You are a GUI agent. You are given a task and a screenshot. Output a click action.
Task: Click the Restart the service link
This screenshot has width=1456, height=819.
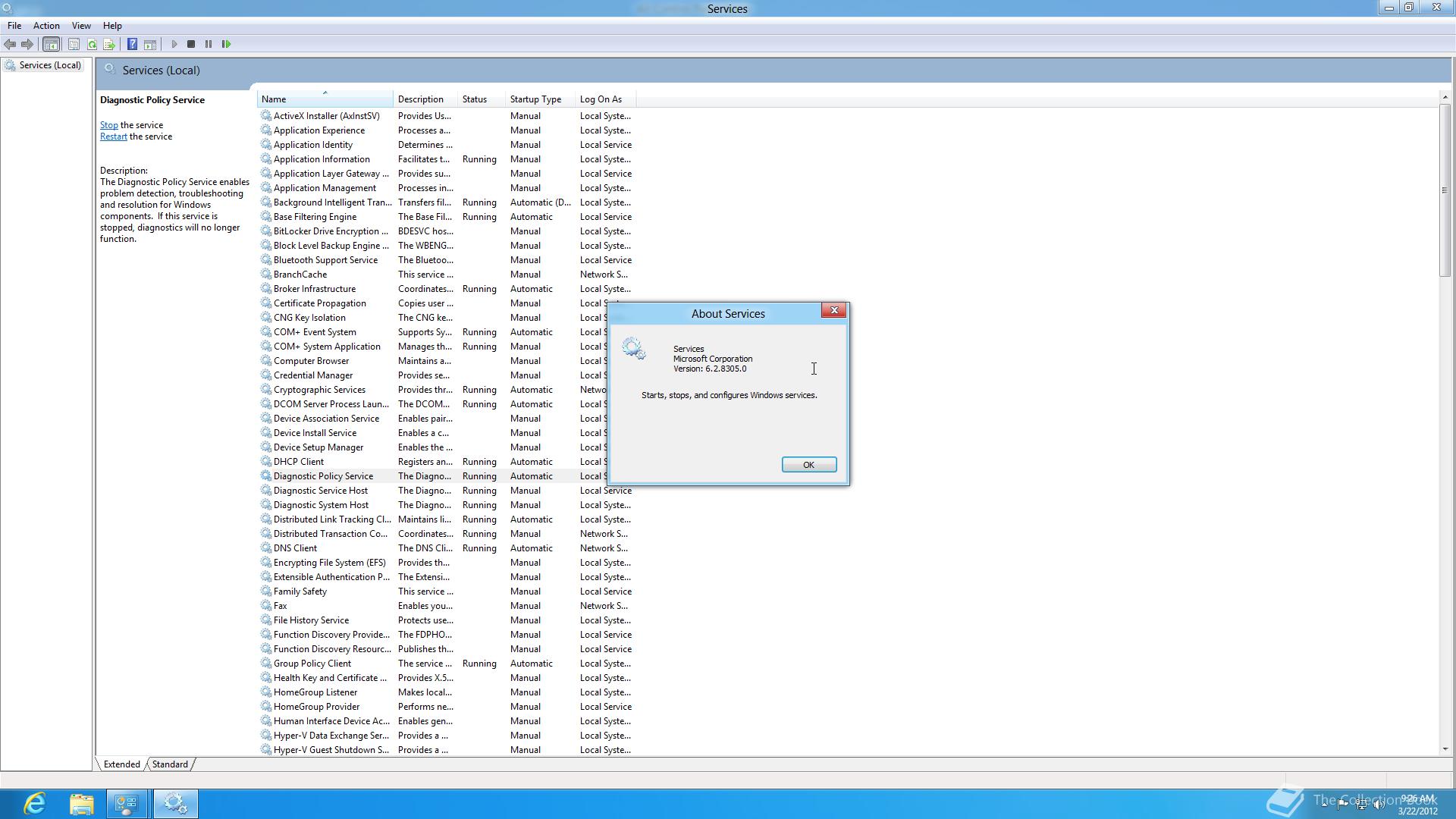tap(113, 136)
